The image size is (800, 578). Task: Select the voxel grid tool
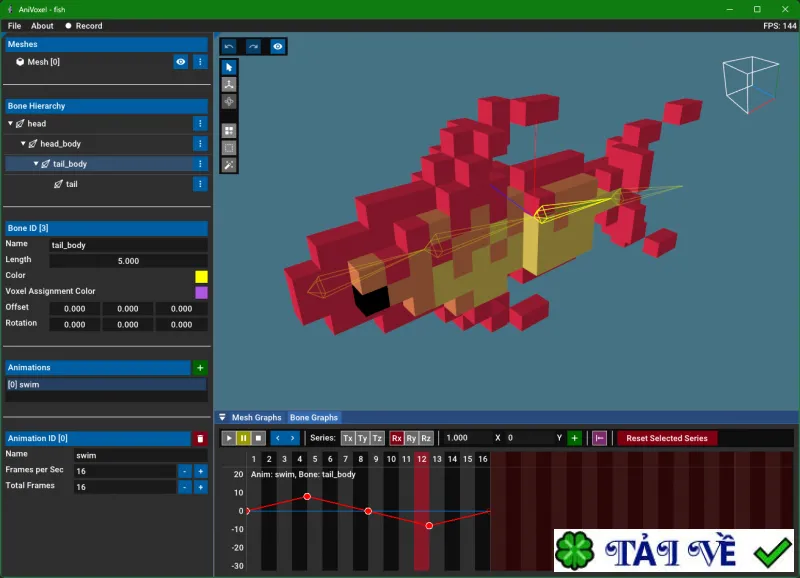[229, 131]
